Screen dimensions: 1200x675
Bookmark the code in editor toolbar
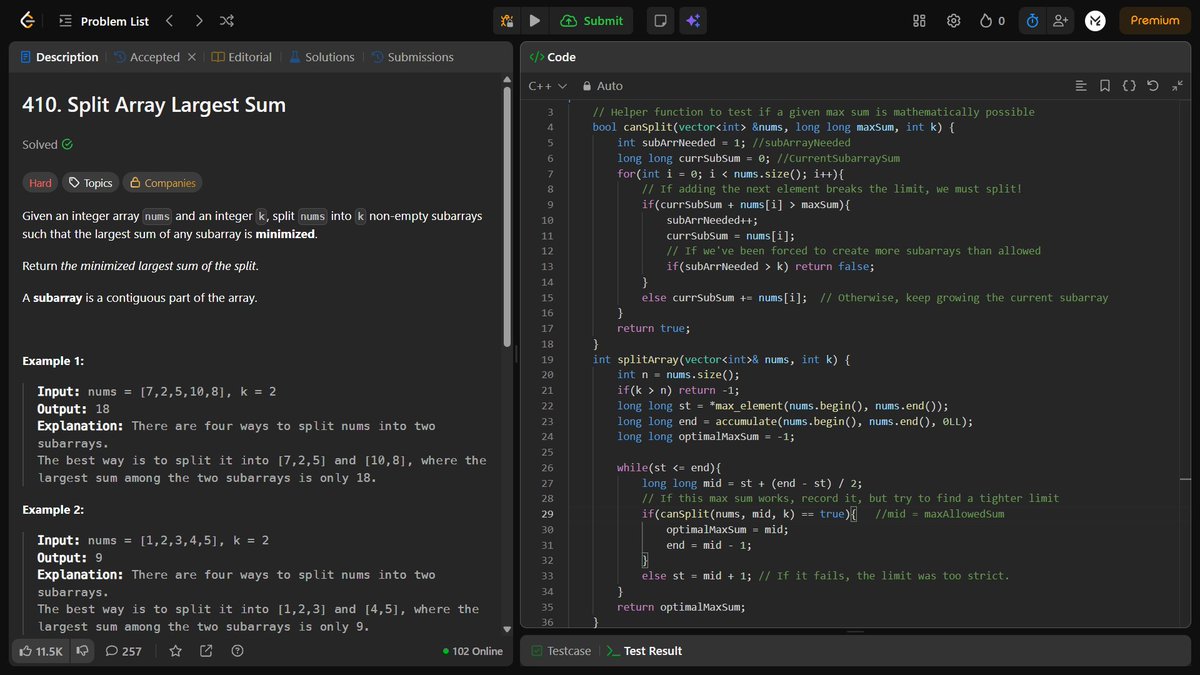(x=1104, y=86)
